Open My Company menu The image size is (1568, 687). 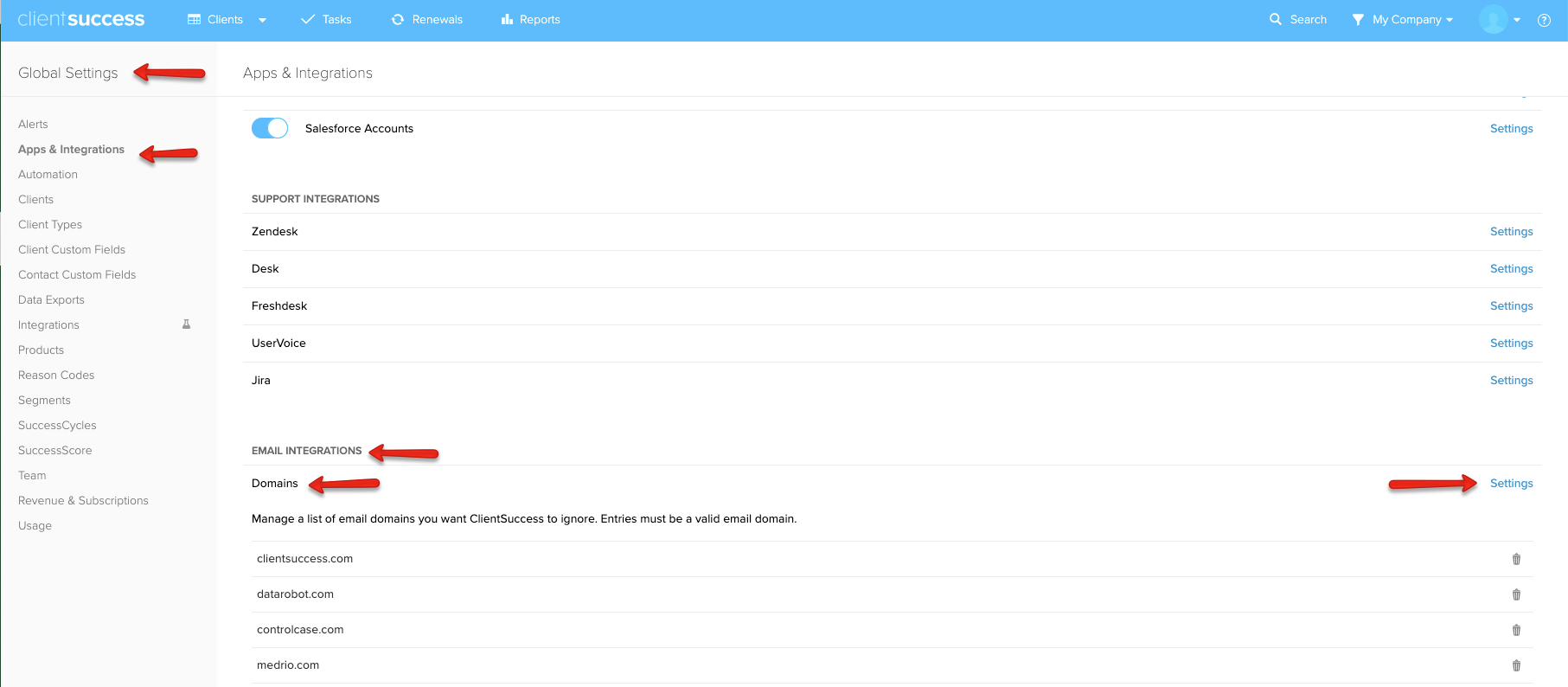1407,19
